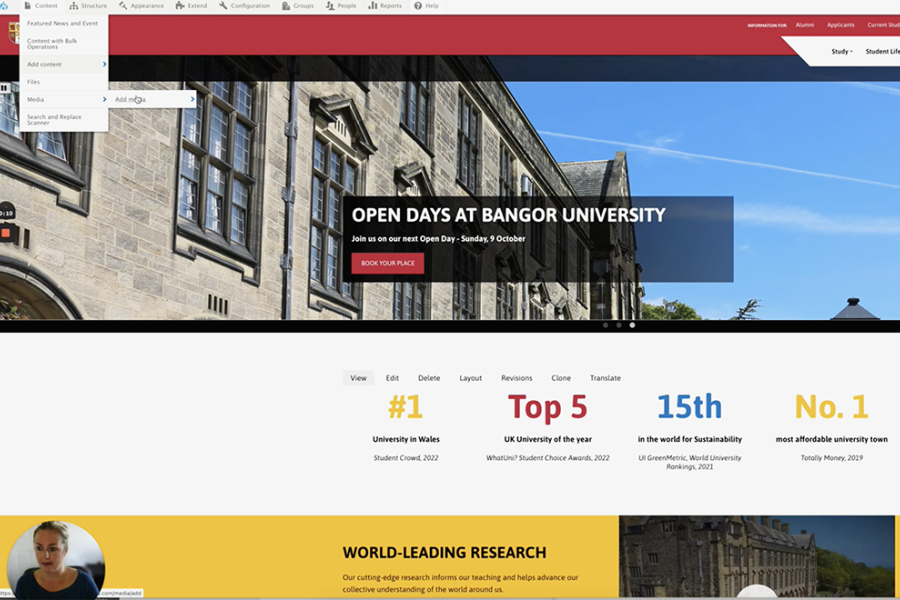Click 'University in Wales' caption
Screen dimensions: 900x600
click(x=406, y=439)
